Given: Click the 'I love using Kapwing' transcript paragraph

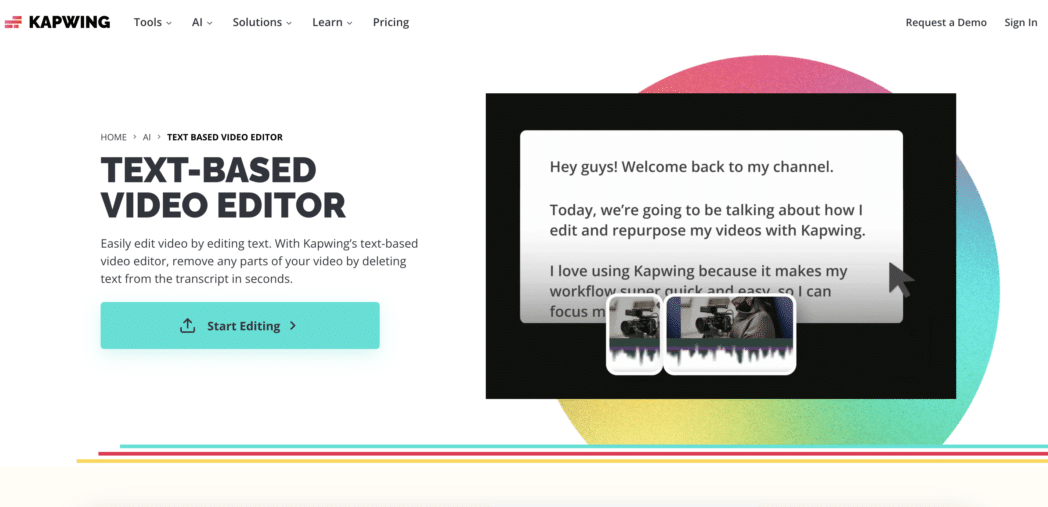Looking at the screenshot, I should (x=698, y=291).
